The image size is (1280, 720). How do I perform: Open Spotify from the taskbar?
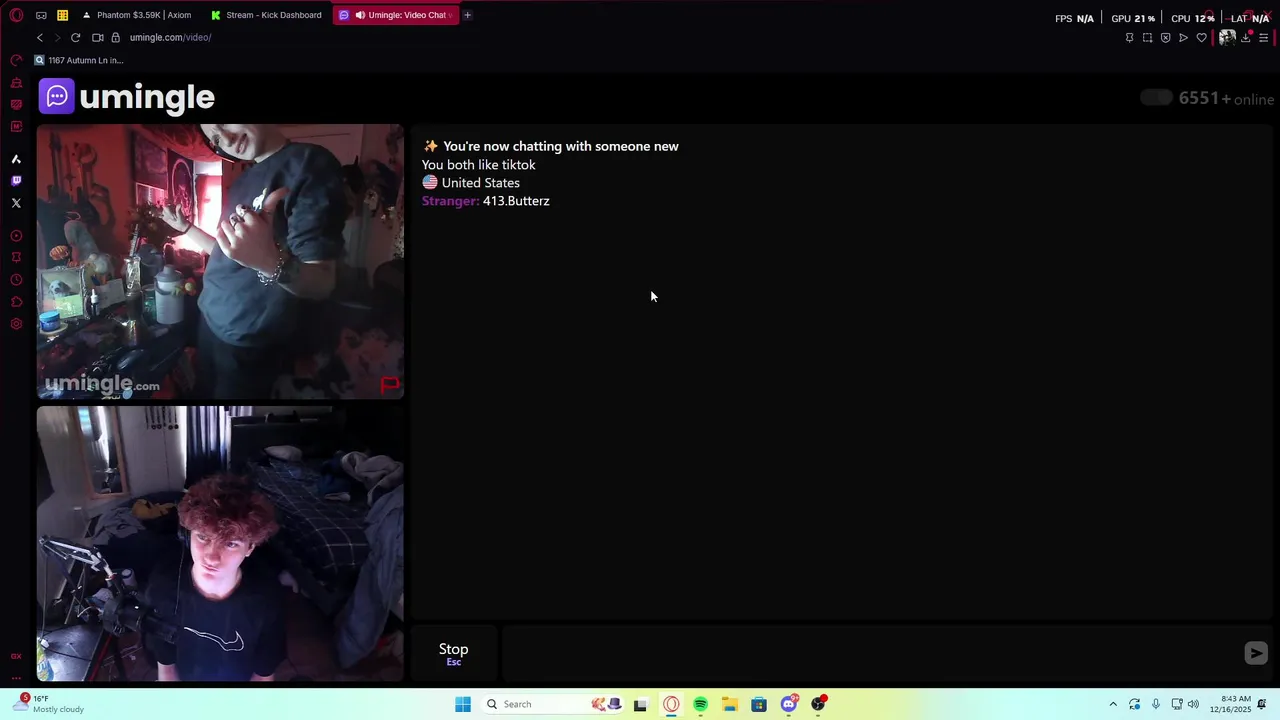[701, 704]
